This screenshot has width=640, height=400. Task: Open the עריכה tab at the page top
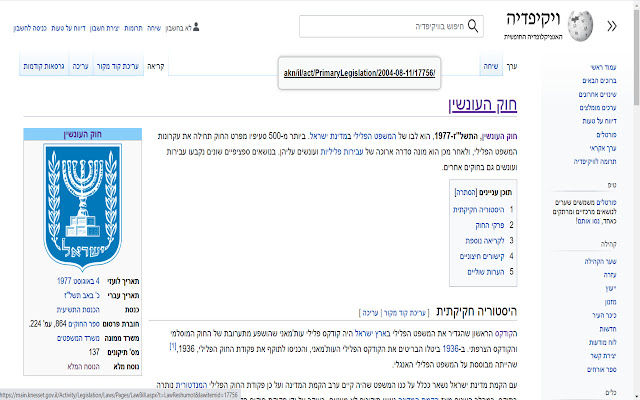tap(80, 66)
